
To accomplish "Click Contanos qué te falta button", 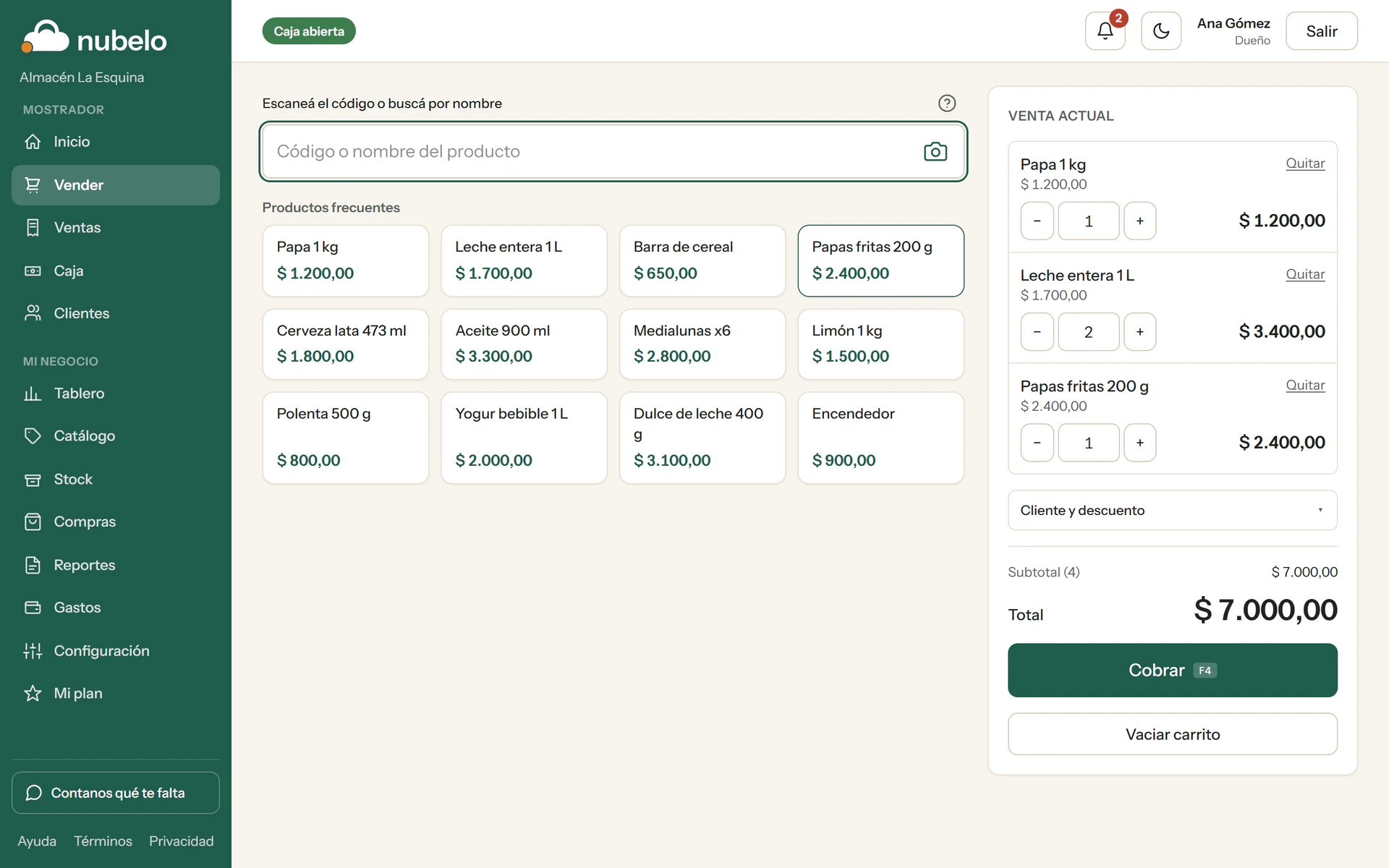I will click(x=116, y=793).
